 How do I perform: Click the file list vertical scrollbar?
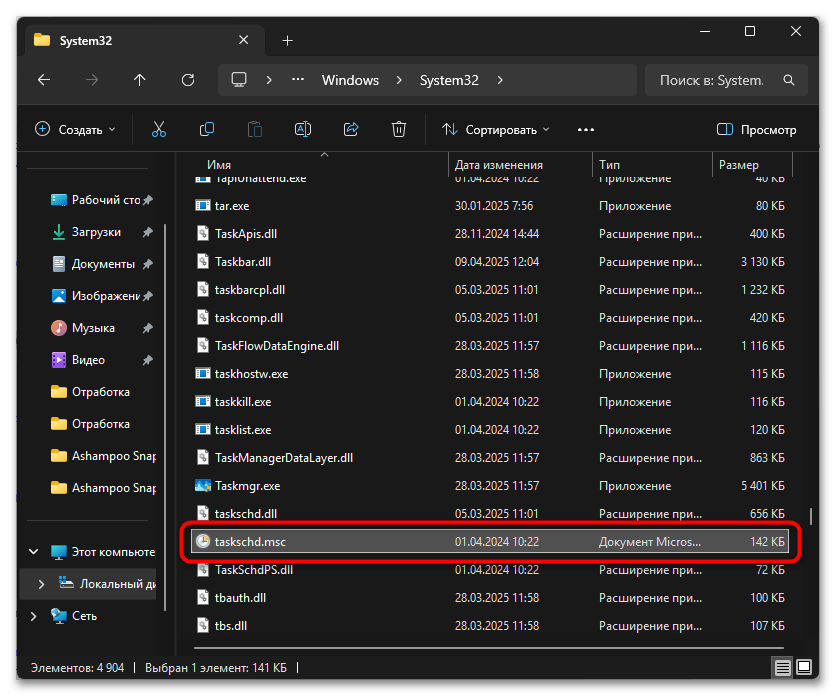pyautogui.click(x=810, y=516)
